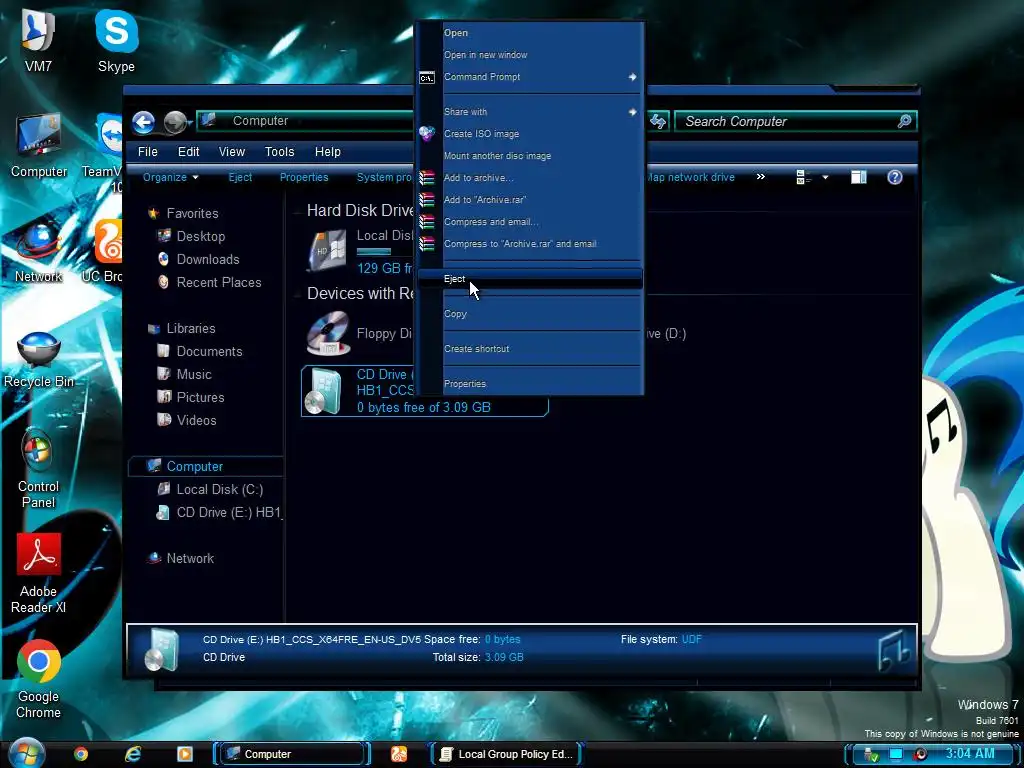Open the Edit menu
Screen dimensions: 1024x768
tap(188, 152)
